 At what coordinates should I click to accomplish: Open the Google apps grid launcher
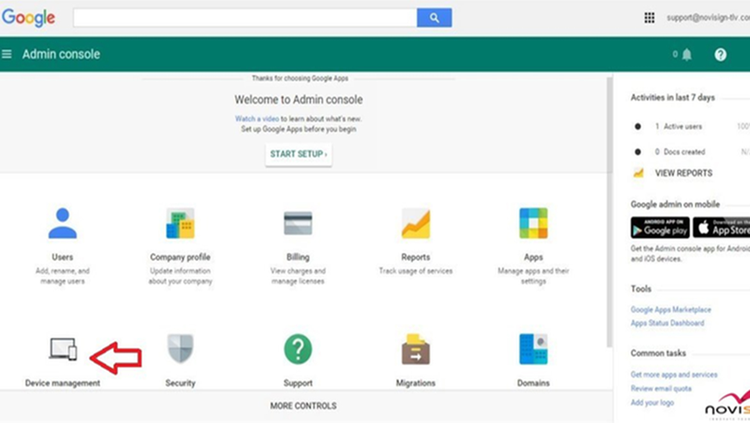[649, 18]
